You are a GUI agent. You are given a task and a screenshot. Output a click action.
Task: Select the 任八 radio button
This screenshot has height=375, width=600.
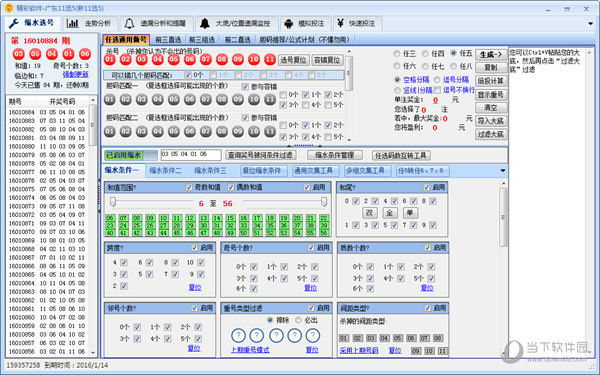(x=453, y=66)
